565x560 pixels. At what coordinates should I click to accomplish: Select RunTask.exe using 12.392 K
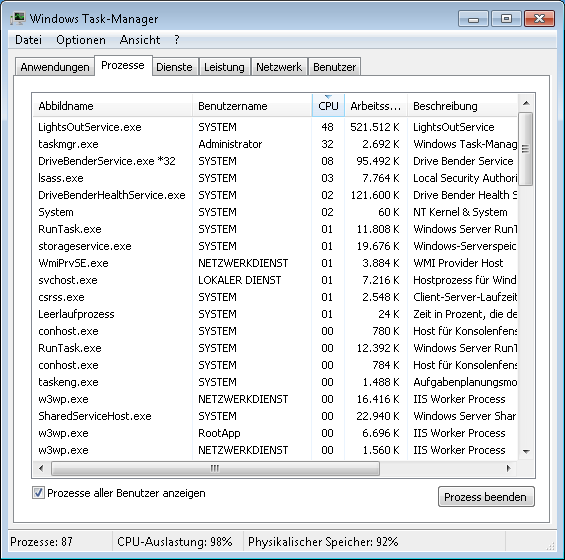(275, 348)
